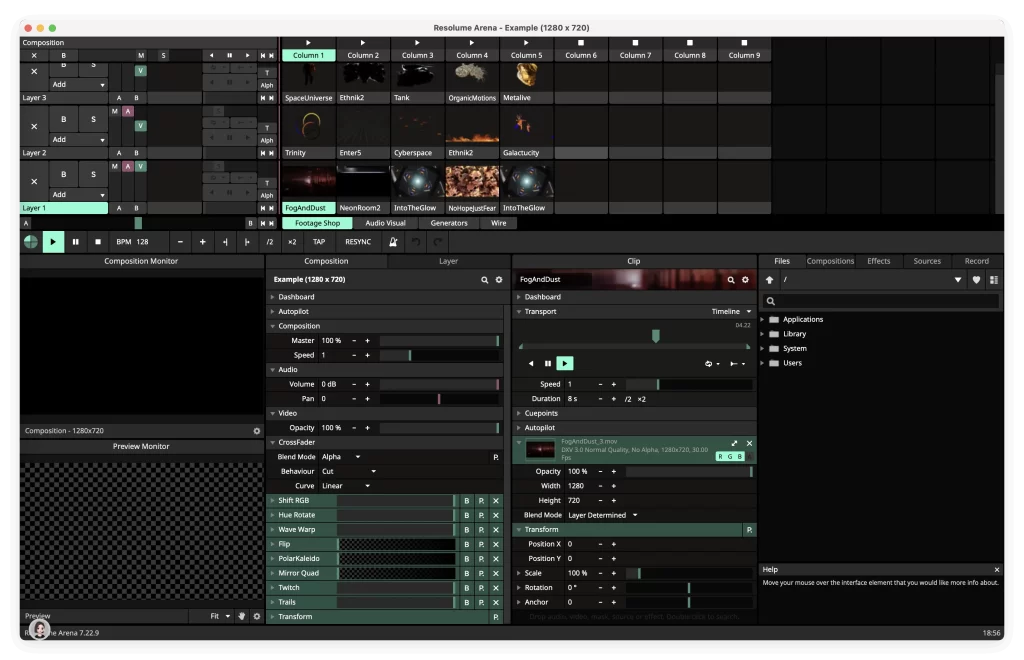Open the Layer Determined blend mode dropdown
The height and width of the screenshot is (660, 1024).
pyautogui.click(x=600, y=515)
